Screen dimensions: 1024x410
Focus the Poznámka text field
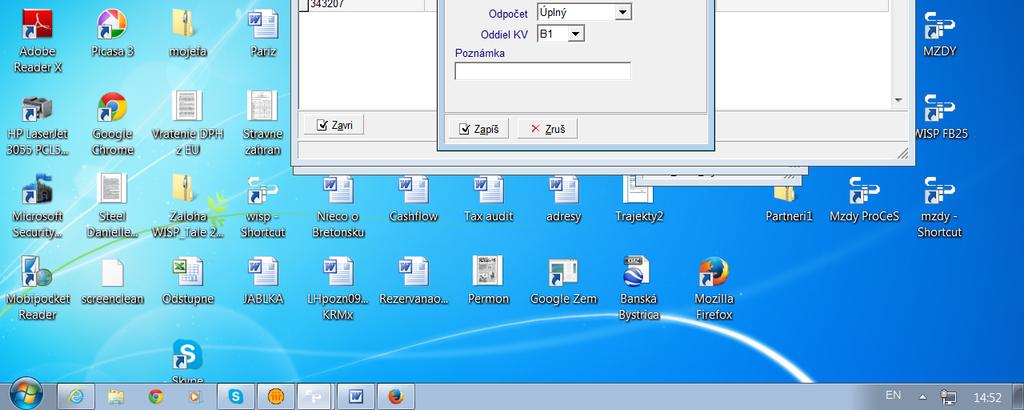pyautogui.click(x=543, y=71)
